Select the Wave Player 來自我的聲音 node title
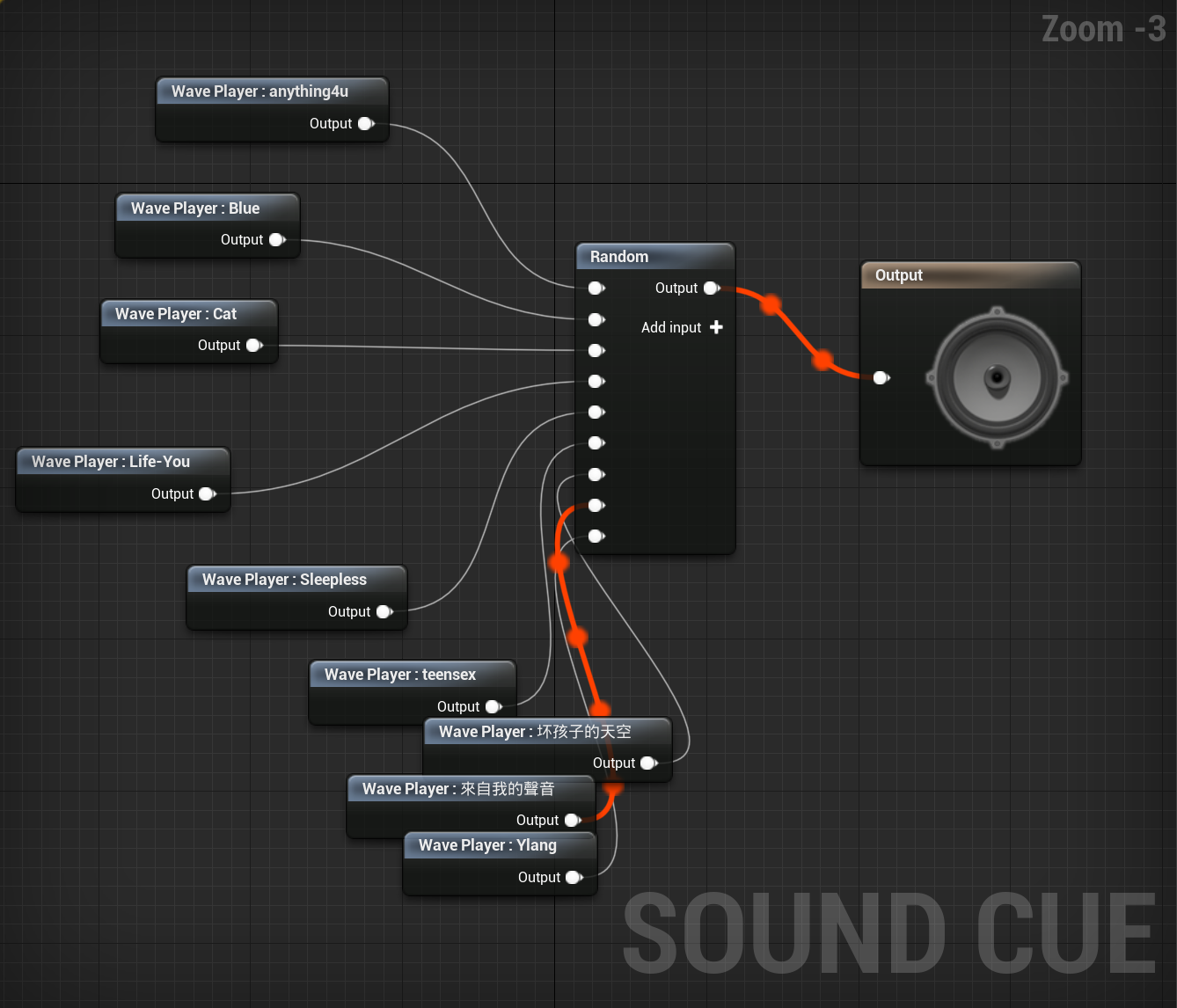This screenshot has height=1008, width=1177. 471,789
